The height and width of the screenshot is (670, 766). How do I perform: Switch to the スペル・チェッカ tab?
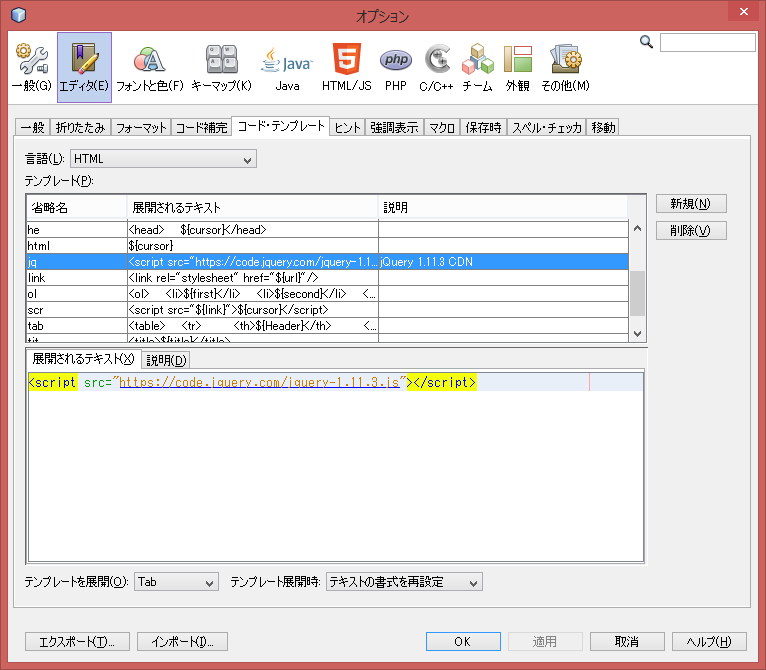[547, 128]
